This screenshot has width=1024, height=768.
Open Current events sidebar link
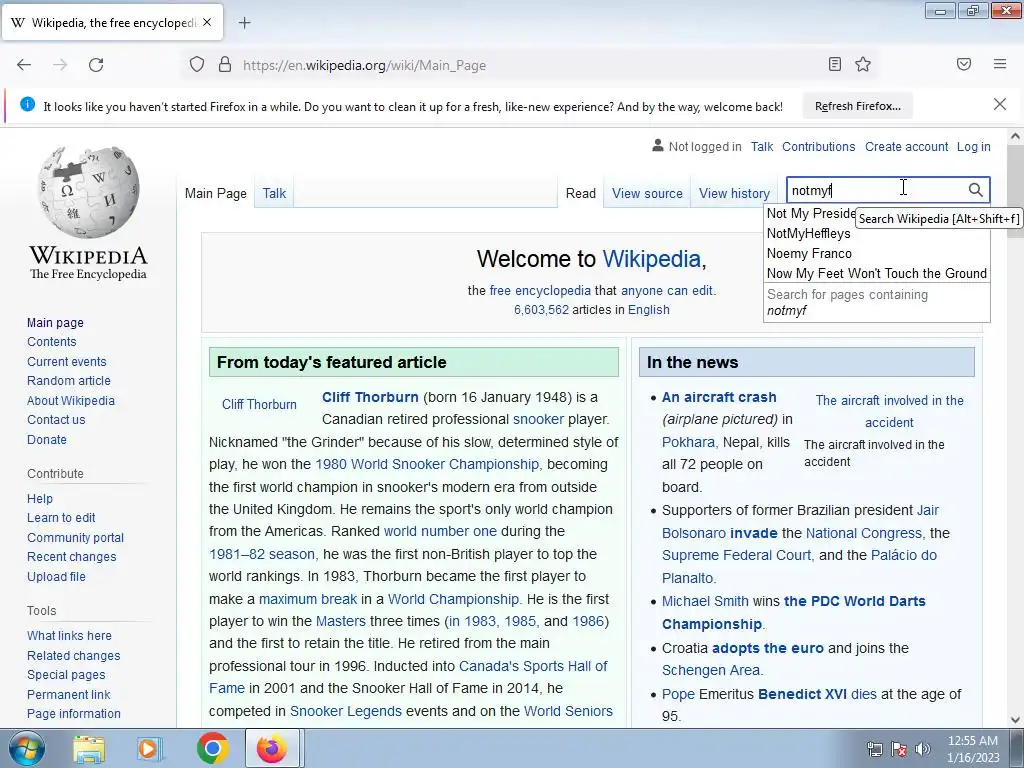point(67,362)
